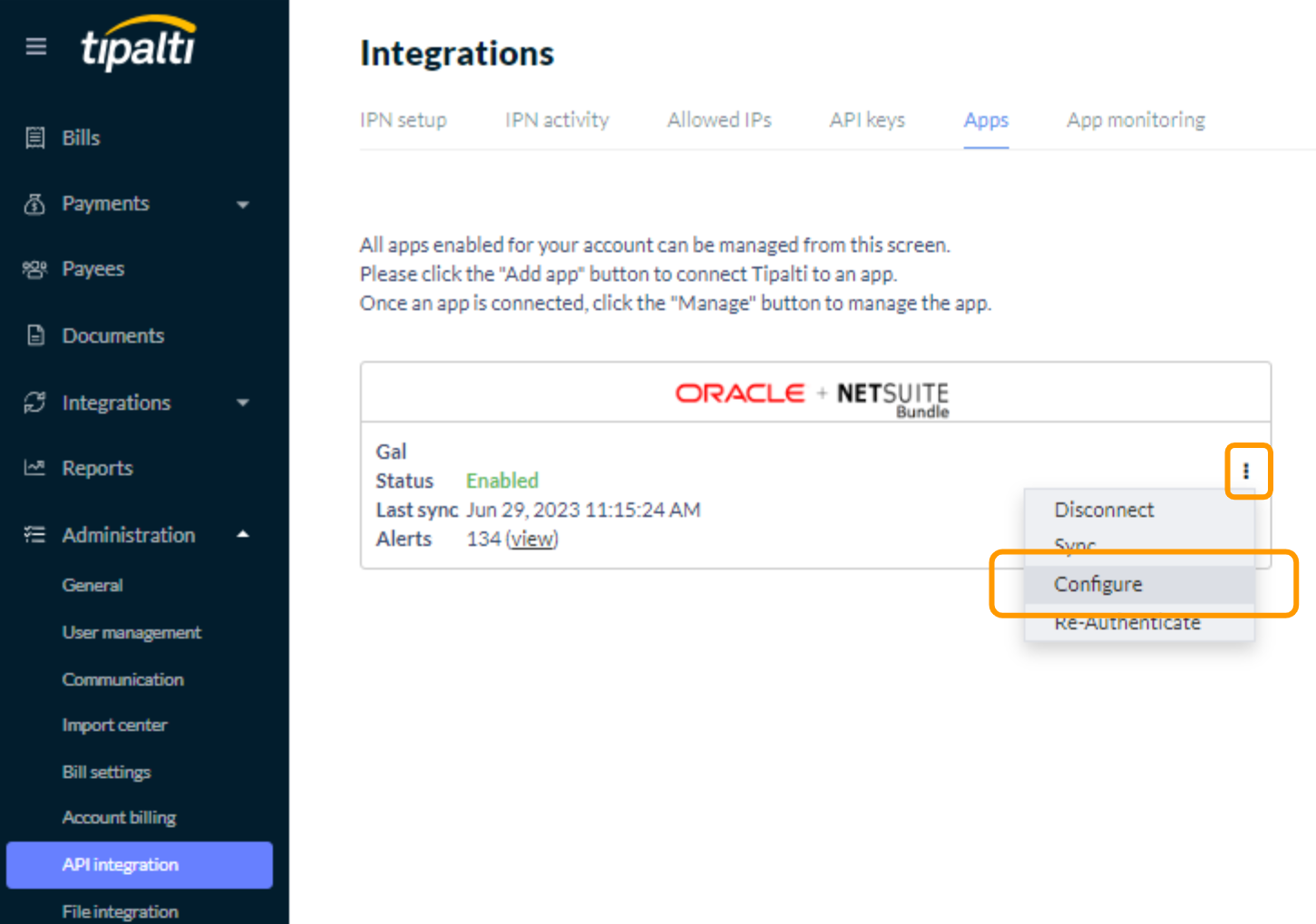Open the hamburger menu icon
The width and height of the screenshot is (1316, 924).
point(36,46)
